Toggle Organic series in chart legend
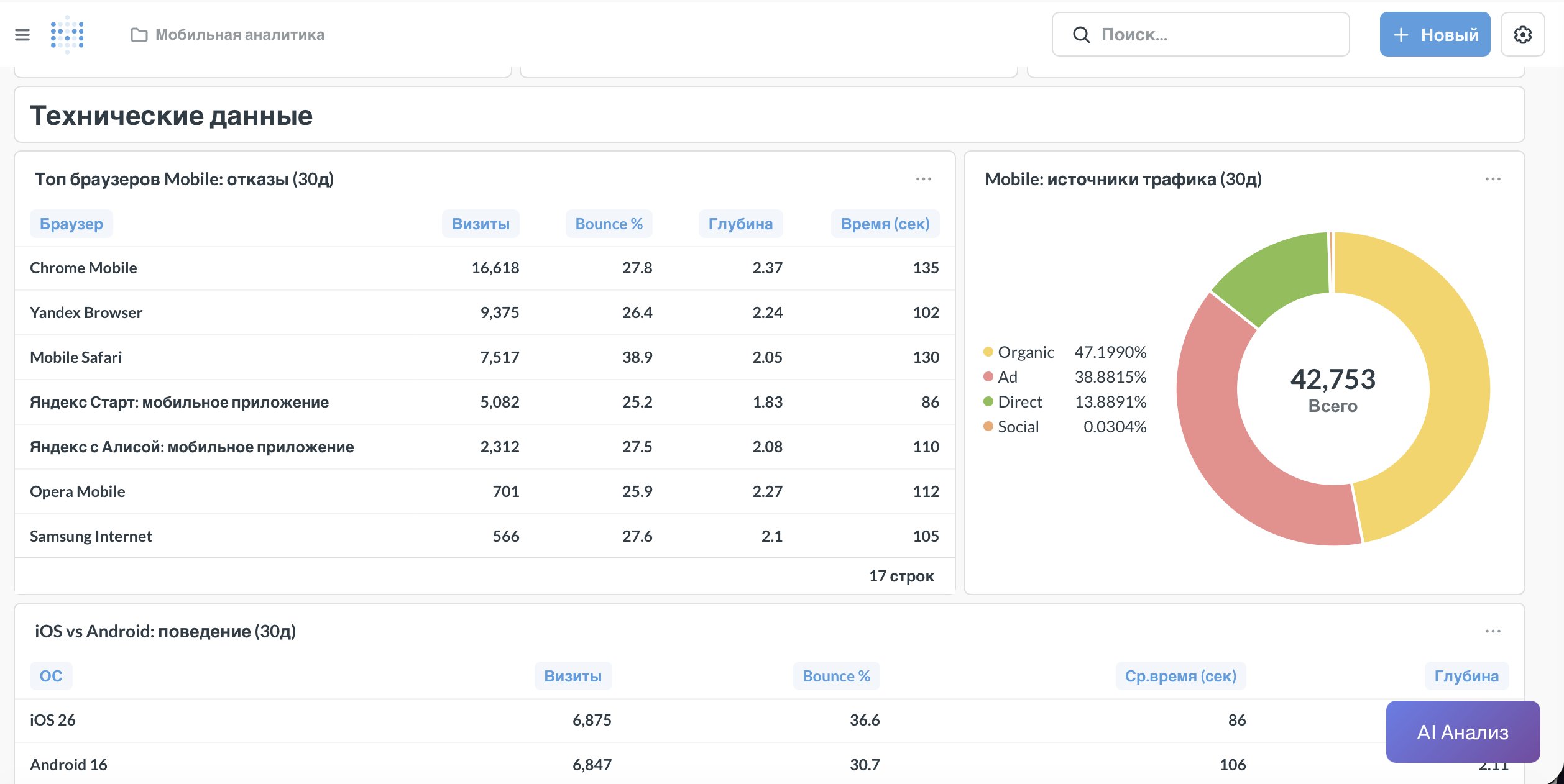 coord(1025,352)
